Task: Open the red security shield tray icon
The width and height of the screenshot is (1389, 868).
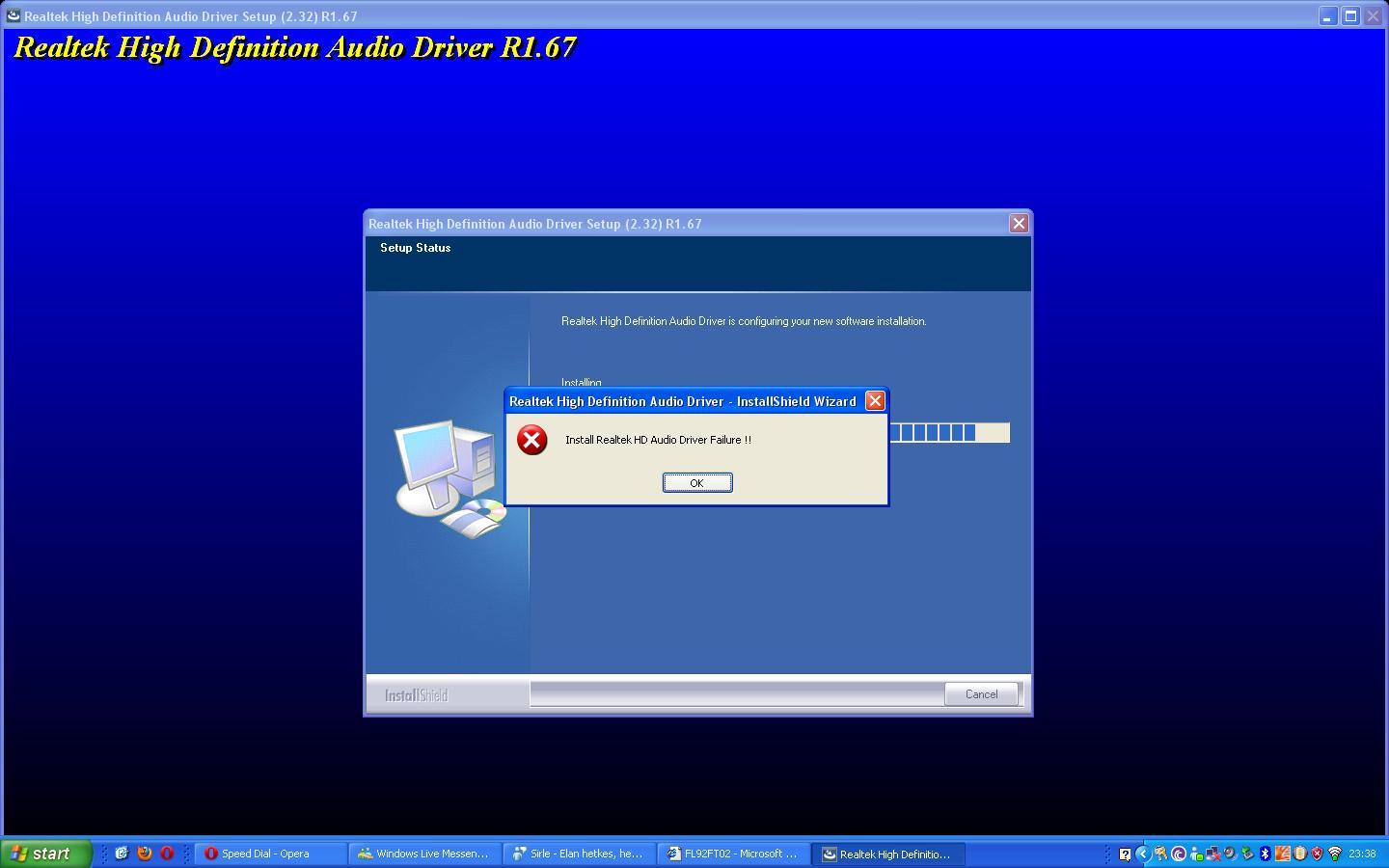Action: click(1318, 854)
